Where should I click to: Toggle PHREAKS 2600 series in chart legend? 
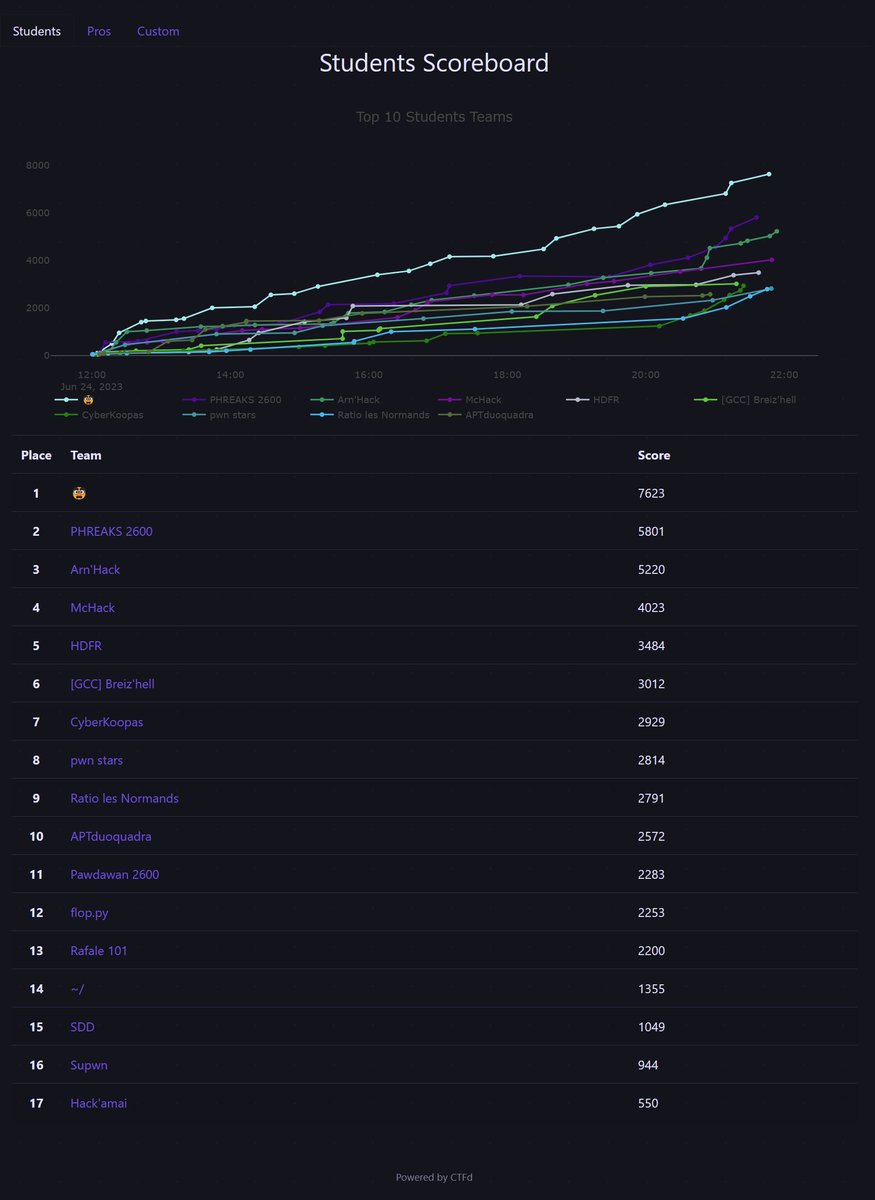point(232,400)
